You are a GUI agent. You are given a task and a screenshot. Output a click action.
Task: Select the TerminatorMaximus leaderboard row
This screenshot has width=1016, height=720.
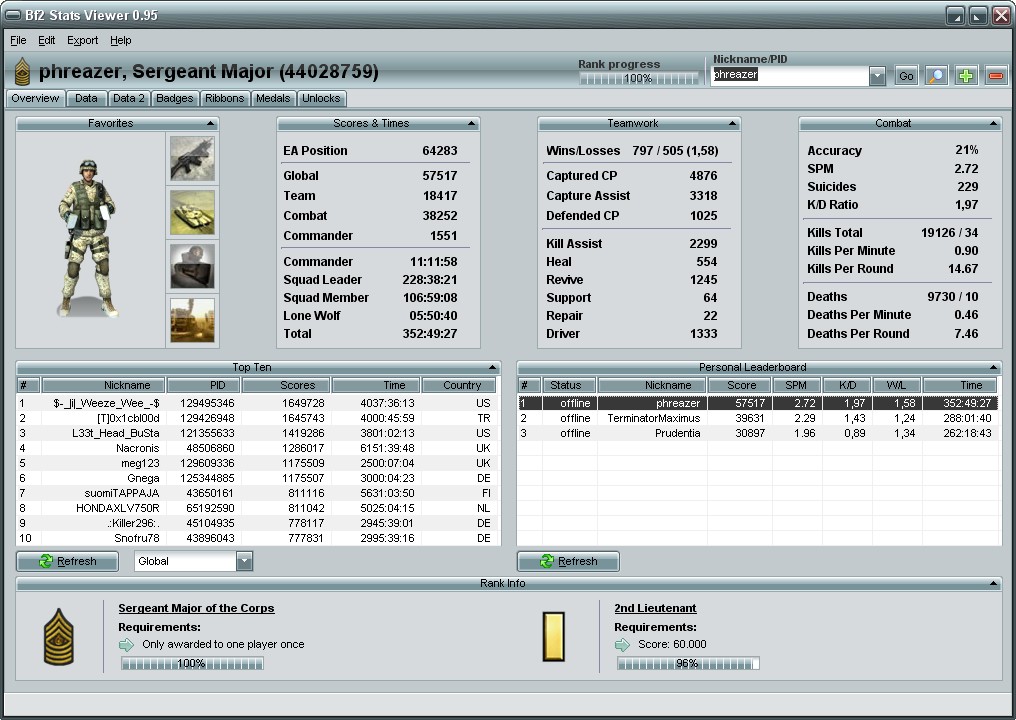point(757,419)
